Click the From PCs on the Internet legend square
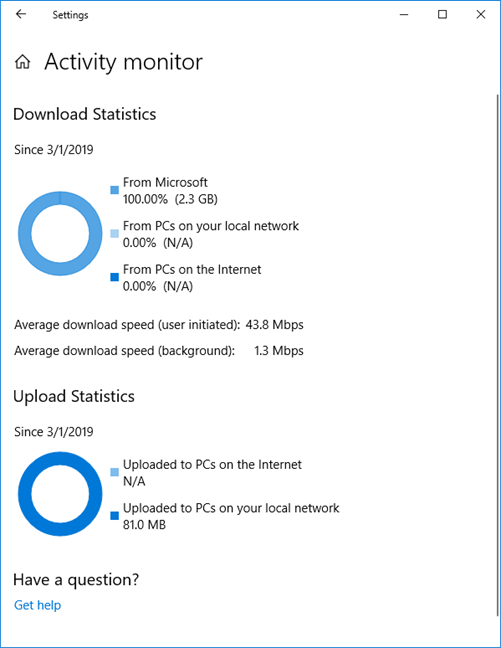Viewport: 501px width, 648px height. coord(115,277)
